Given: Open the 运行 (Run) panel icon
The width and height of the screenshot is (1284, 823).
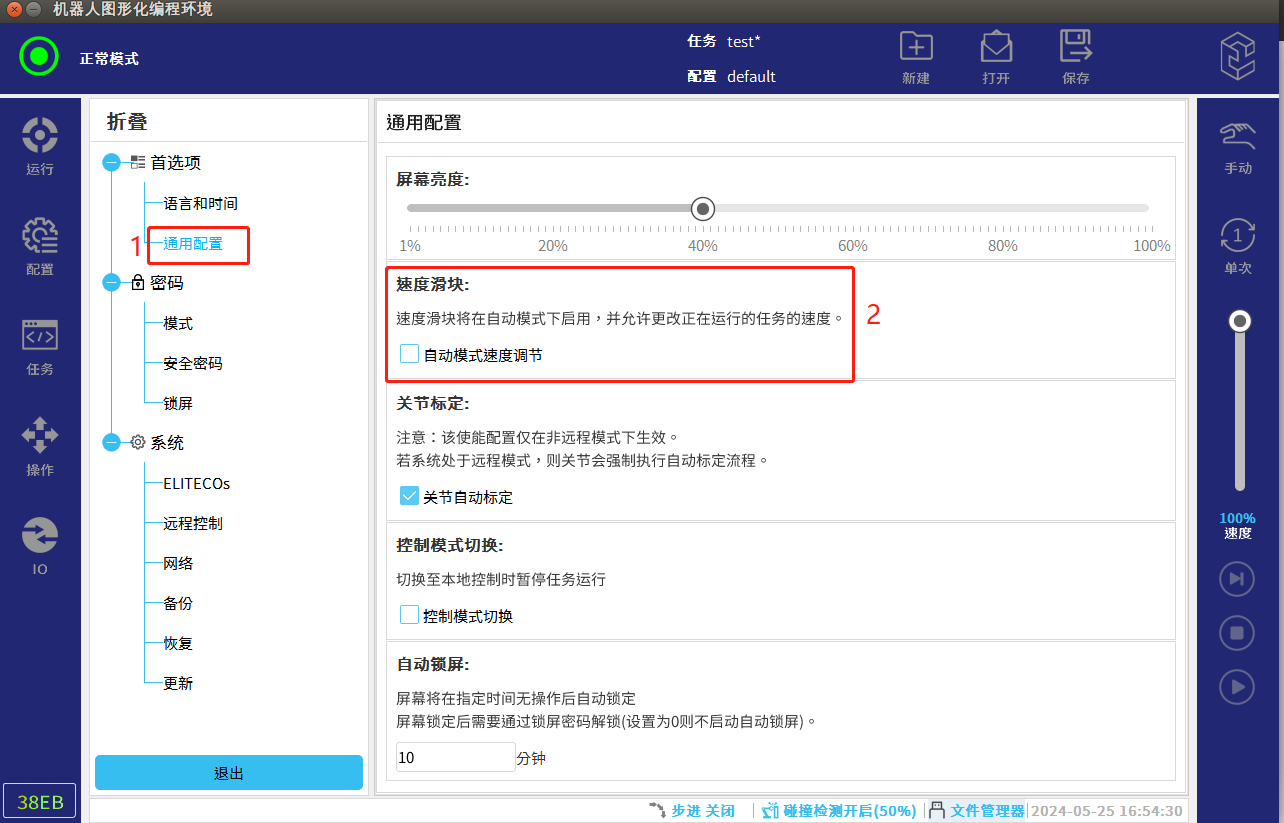Looking at the screenshot, I should point(40,145).
